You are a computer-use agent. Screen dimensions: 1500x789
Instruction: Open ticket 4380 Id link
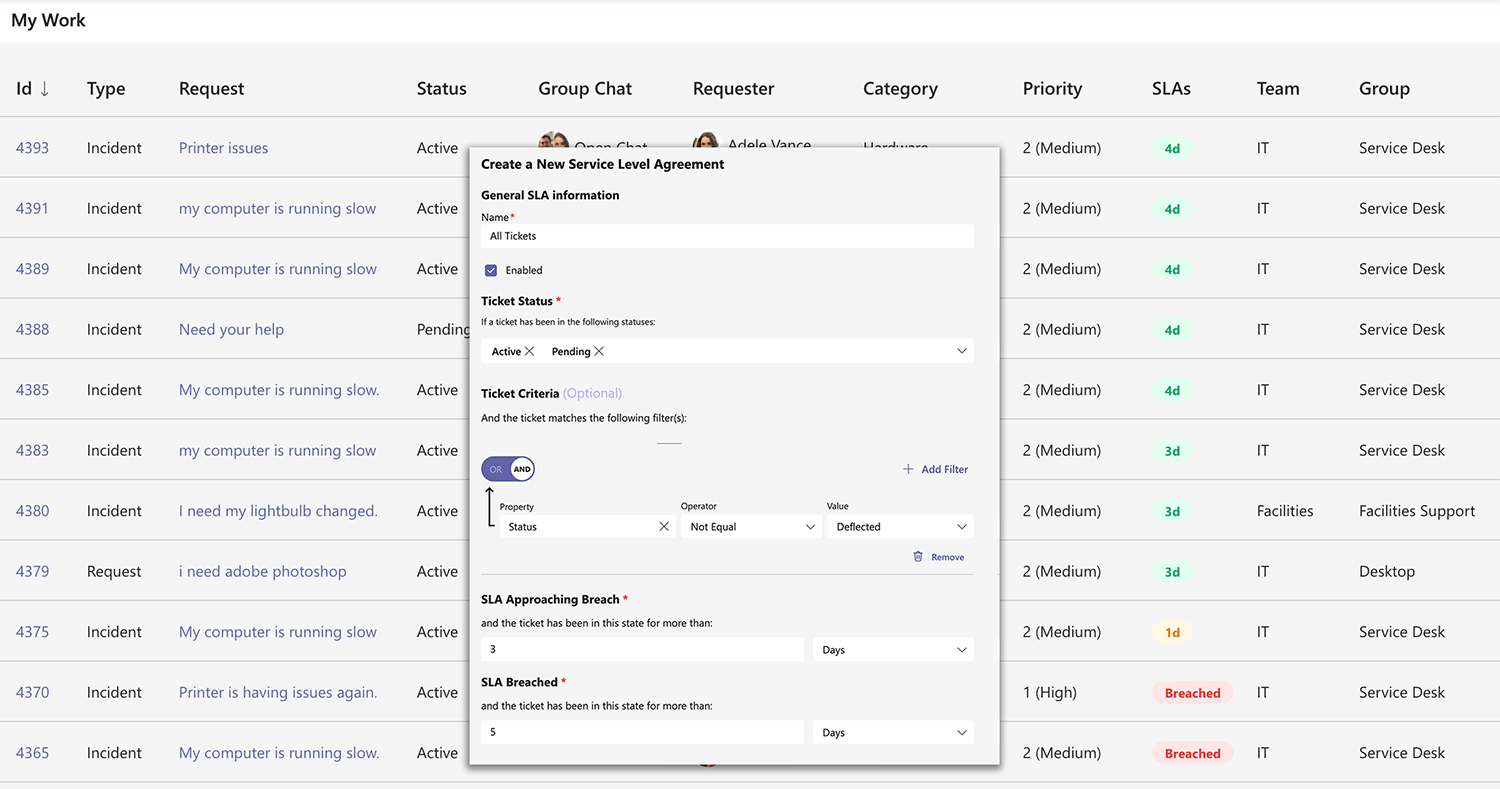click(x=32, y=511)
